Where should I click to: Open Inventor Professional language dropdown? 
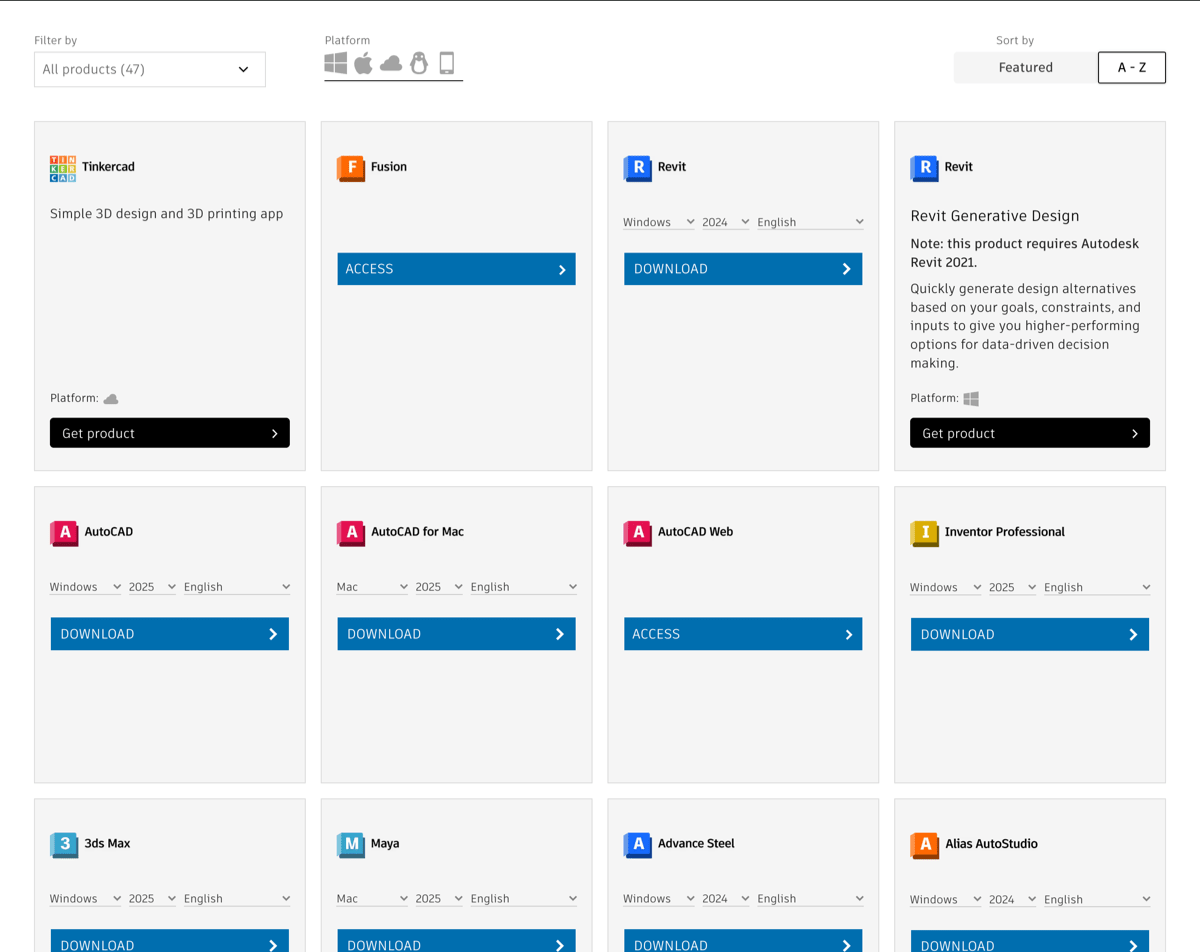(1097, 588)
